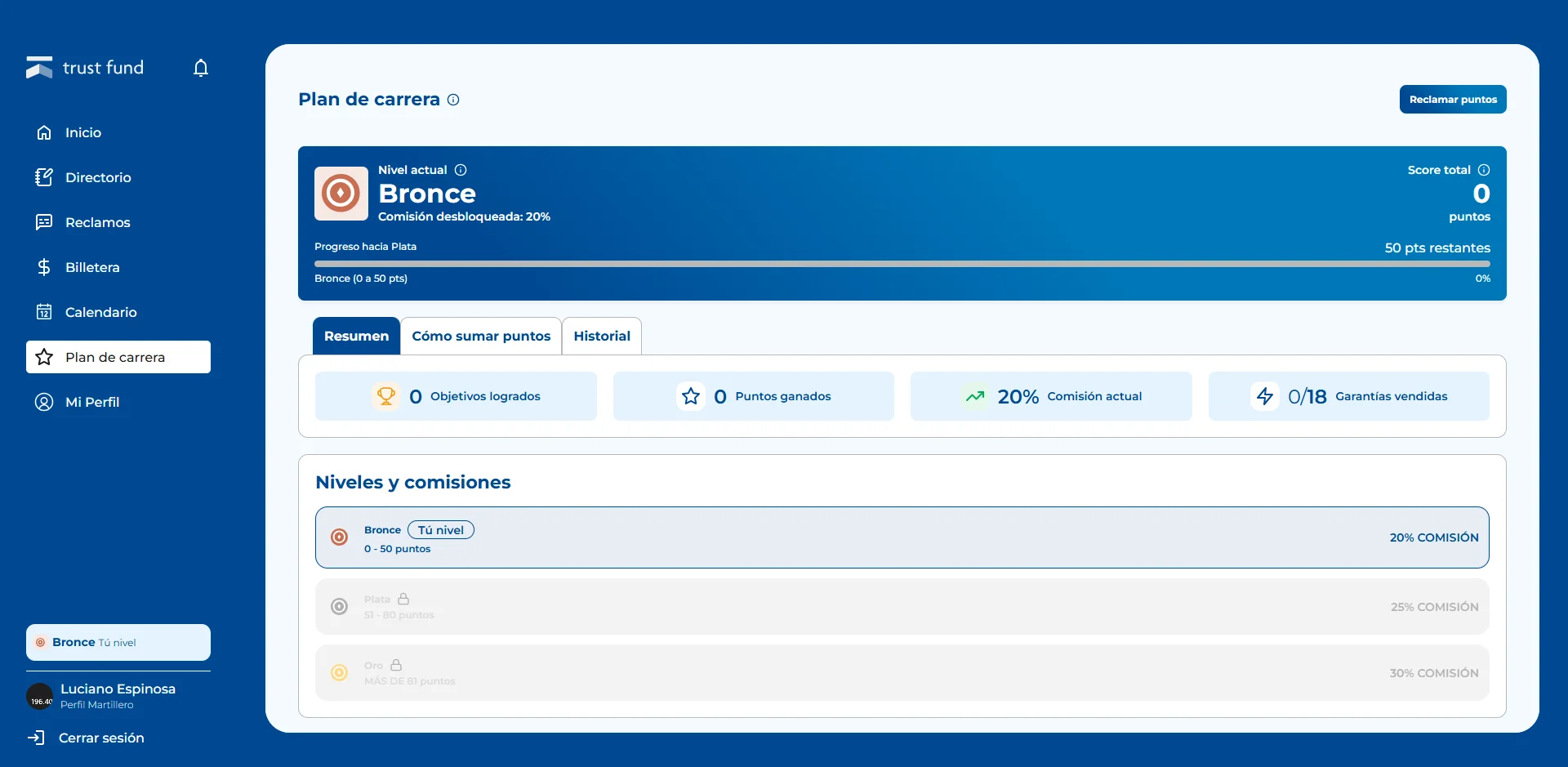Click the lightning icon in Garantías vendidas
The height and width of the screenshot is (767, 1568).
point(1265,396)
